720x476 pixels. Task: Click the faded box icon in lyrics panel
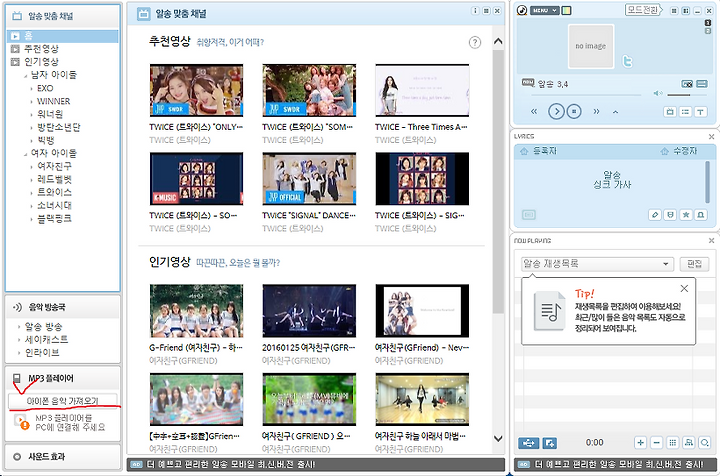529,214
